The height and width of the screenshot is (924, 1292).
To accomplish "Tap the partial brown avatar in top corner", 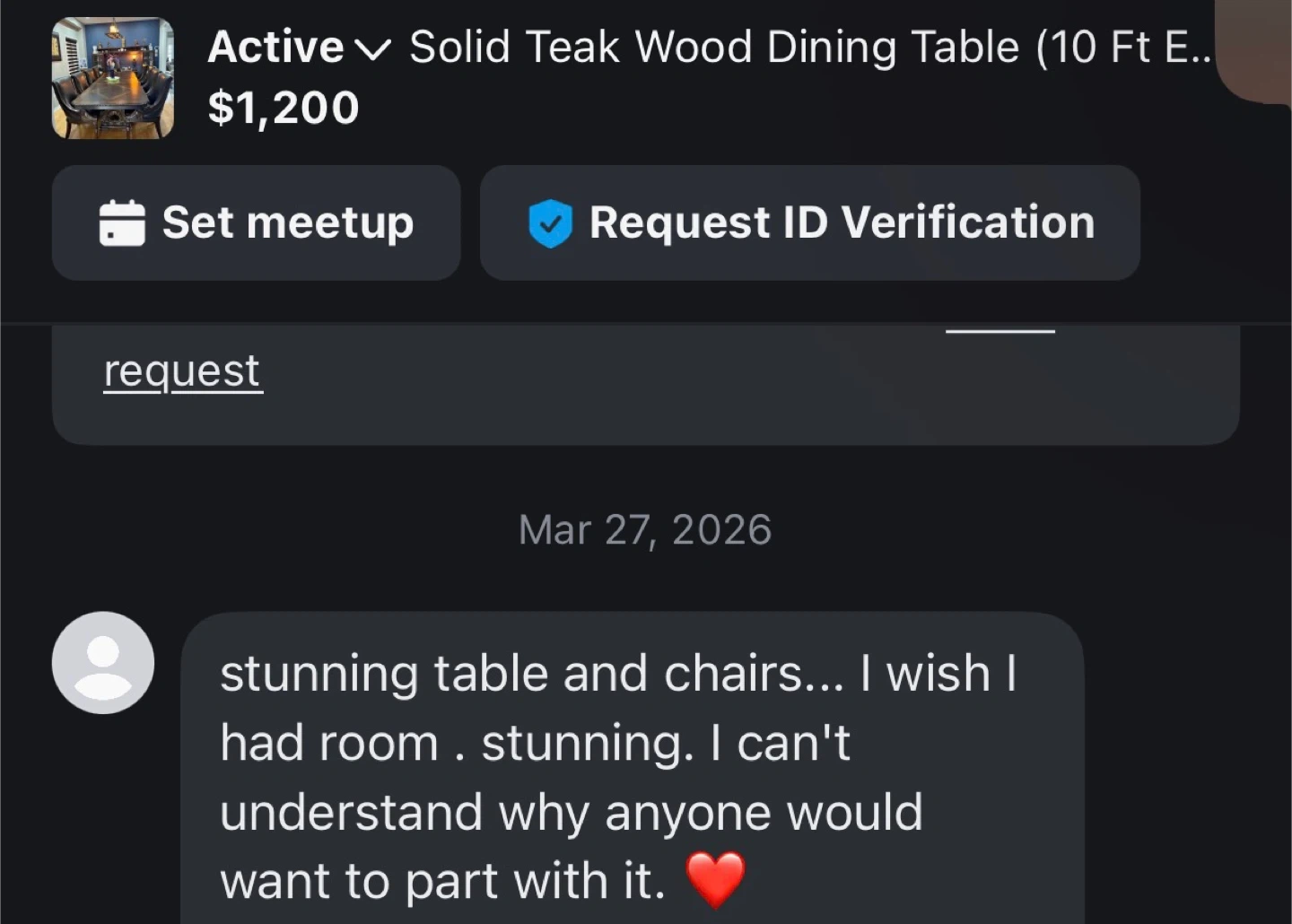I will tap(1258, 49).
